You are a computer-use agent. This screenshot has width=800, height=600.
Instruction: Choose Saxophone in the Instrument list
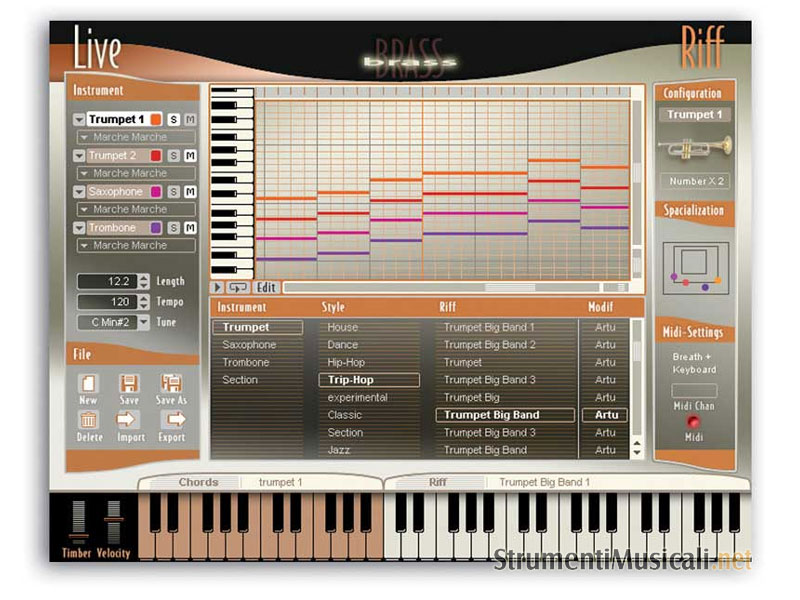249,345
